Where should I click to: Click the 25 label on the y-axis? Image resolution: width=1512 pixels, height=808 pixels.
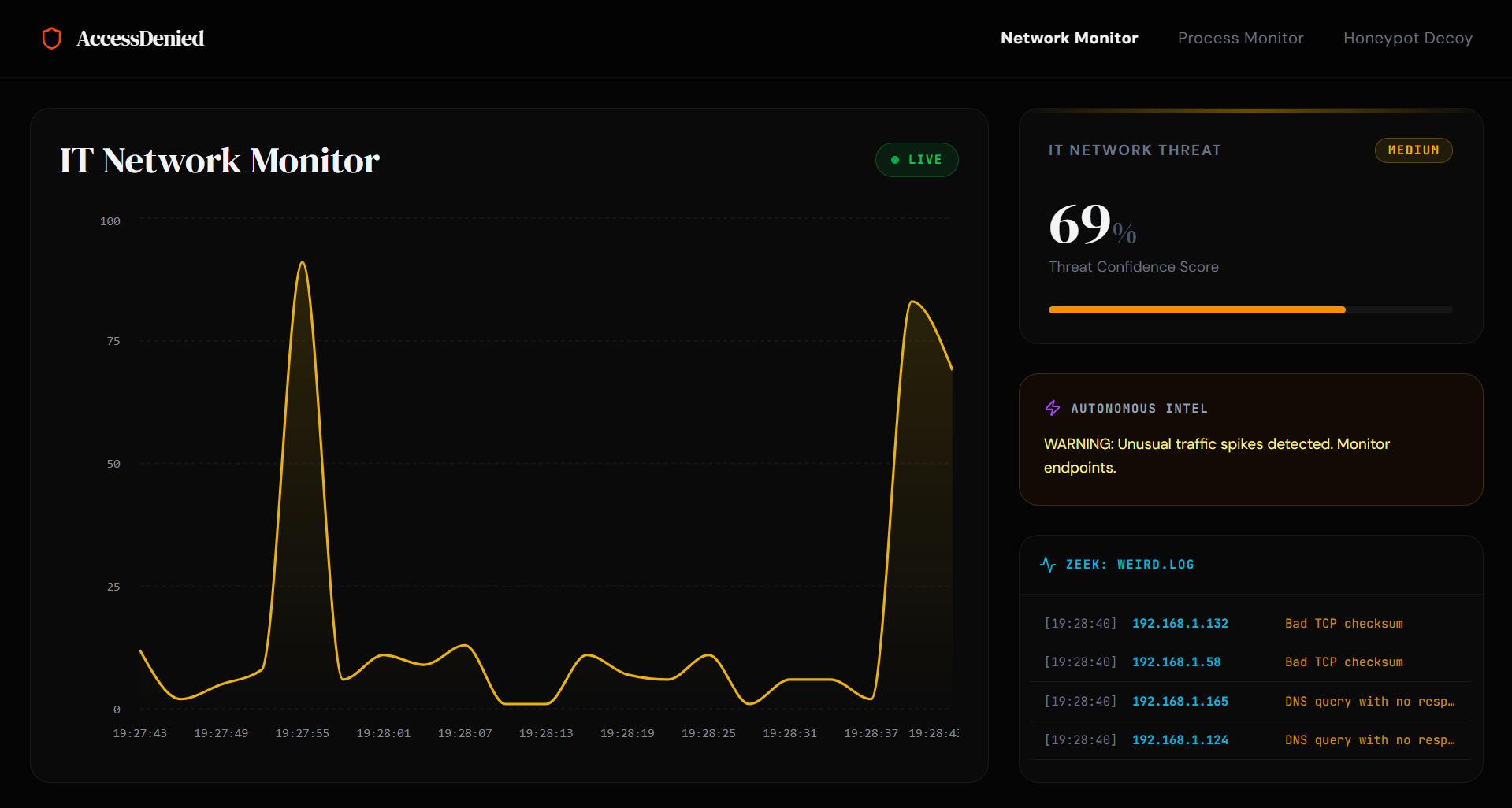113,587
